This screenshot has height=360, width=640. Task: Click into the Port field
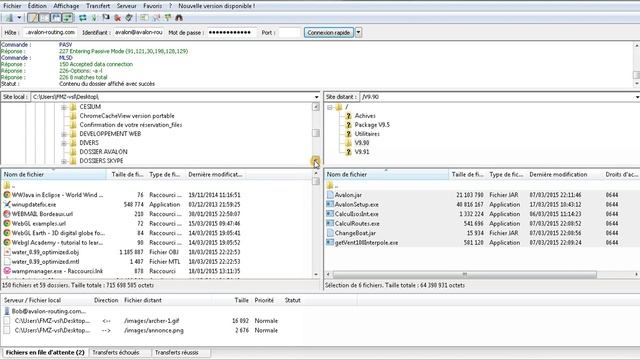tap(289, 32)
